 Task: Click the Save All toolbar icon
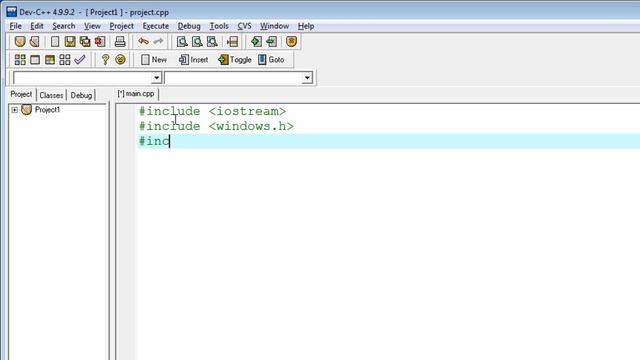pyautogui.click(x=85, y=41)
